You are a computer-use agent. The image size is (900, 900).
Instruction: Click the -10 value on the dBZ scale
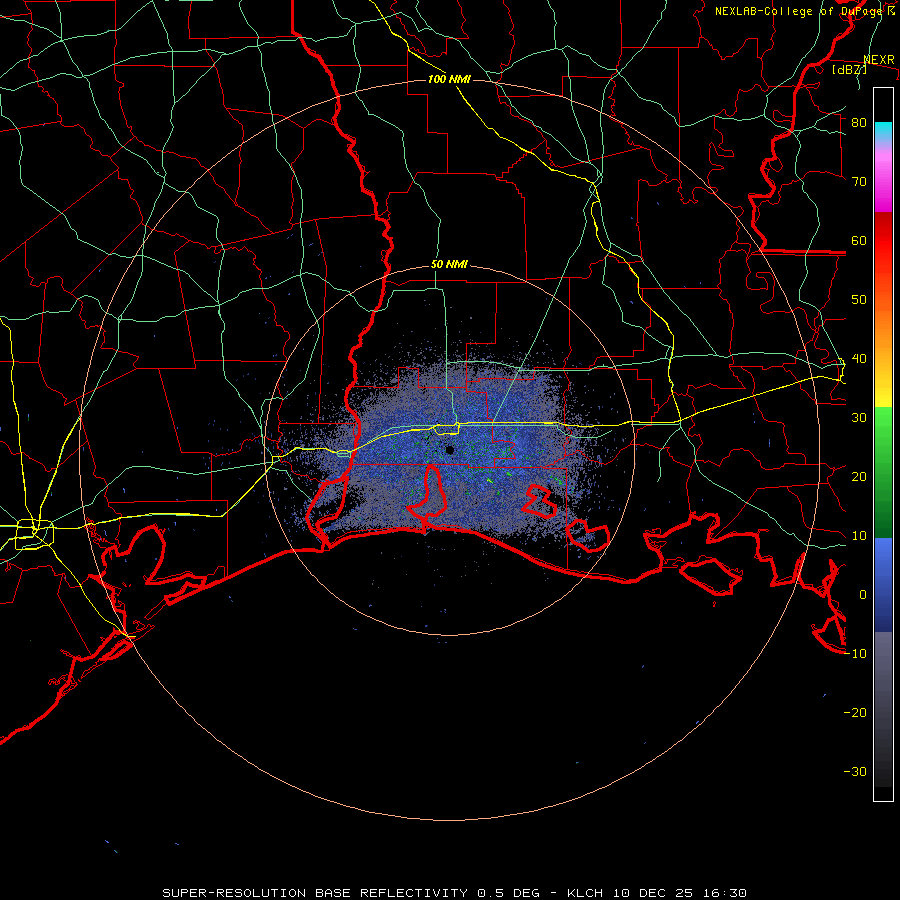[855, 654]
